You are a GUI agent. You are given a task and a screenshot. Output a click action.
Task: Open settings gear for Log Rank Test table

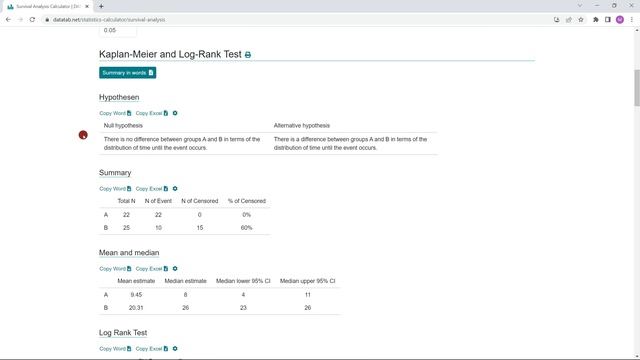[175, 349]
